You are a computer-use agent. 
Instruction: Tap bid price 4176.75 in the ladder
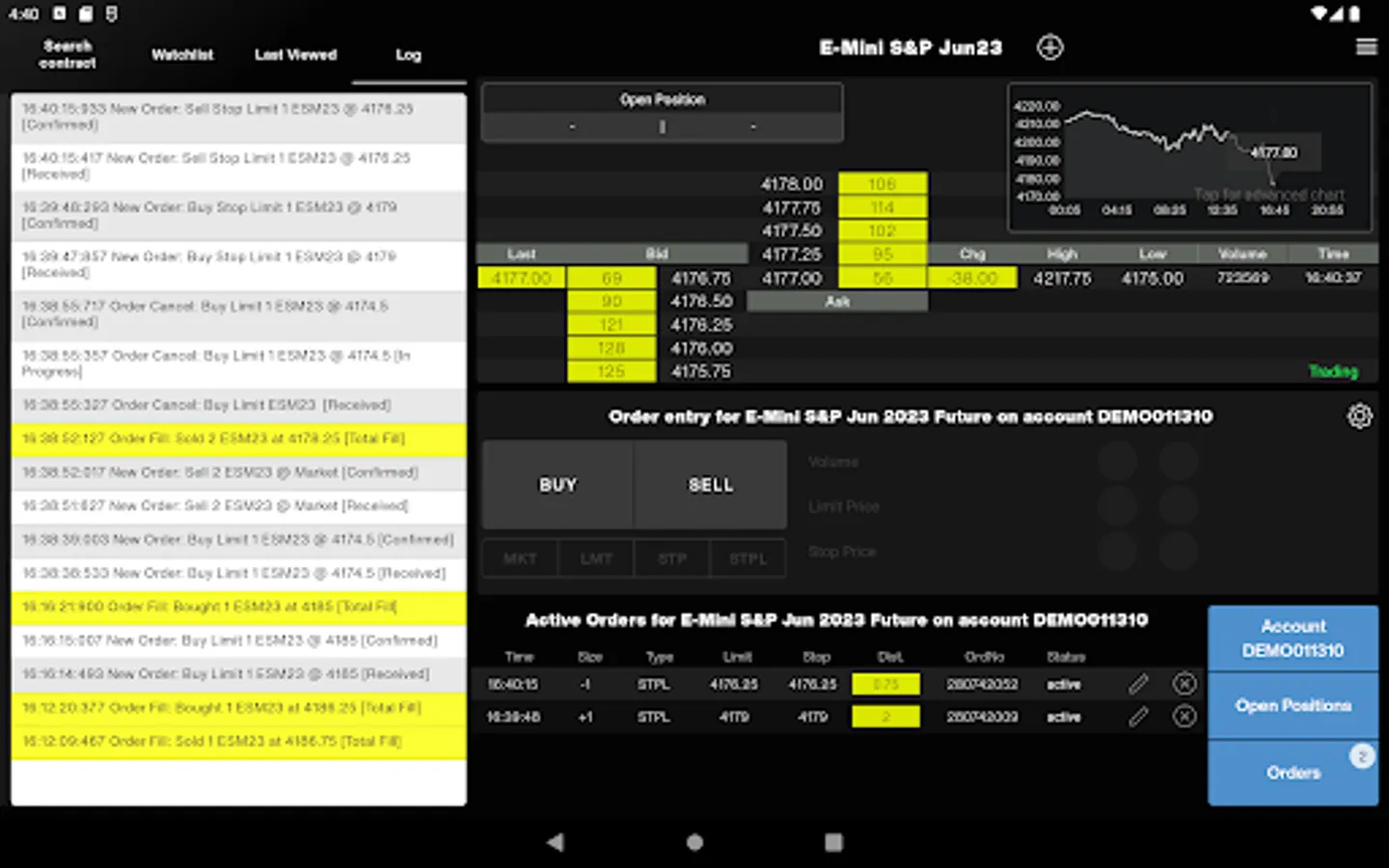coord(701,278)
